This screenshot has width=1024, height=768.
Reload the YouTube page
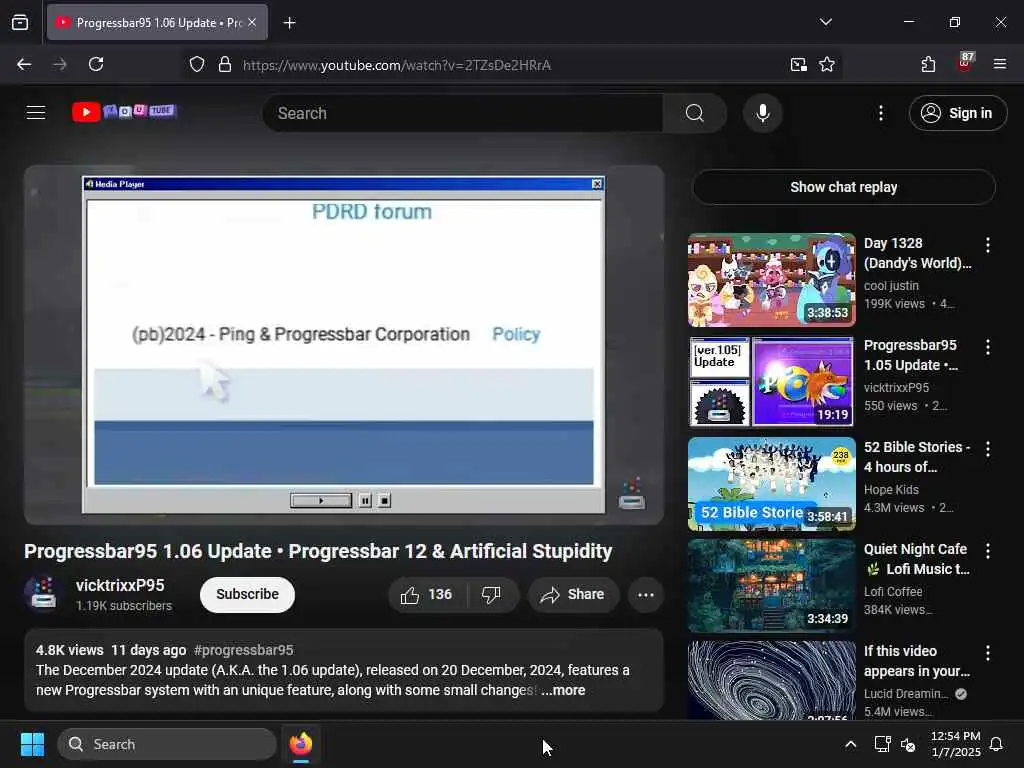pyautogui.click(x=96, y=64)
